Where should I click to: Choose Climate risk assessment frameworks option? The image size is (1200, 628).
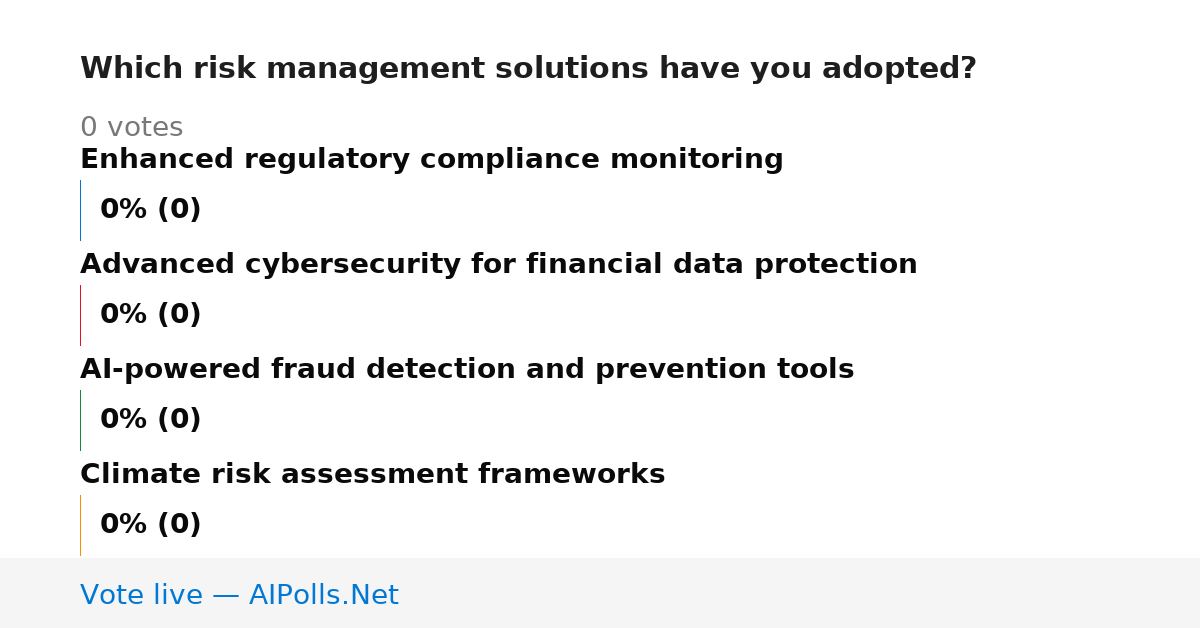click(x=373, y=475)
